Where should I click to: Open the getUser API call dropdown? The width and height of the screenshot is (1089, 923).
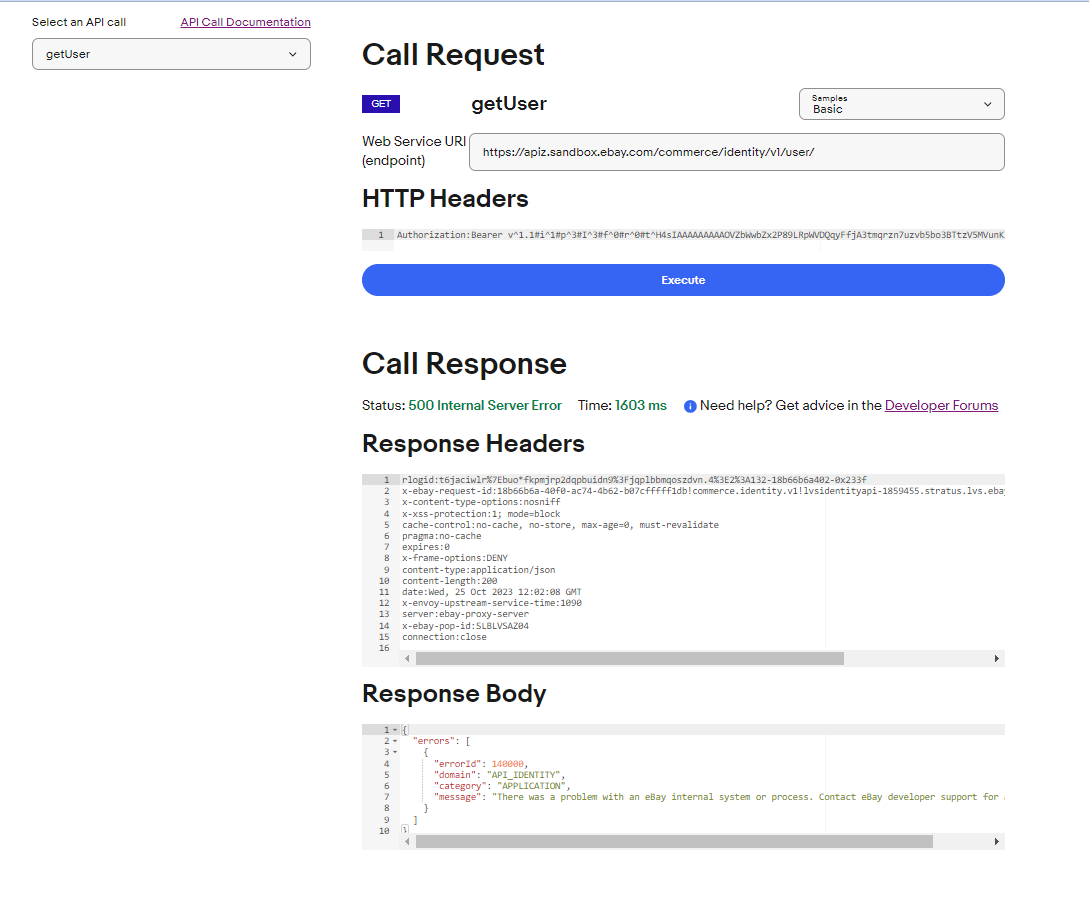[x=171, y=54]
